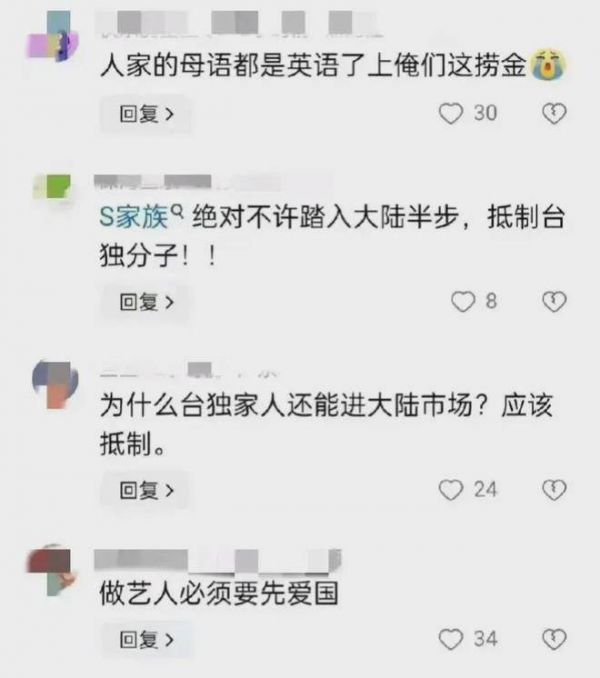Screen dimensions: 600x678
Task: Tap the search icon beside S家族
Action: tap(177, 211)
